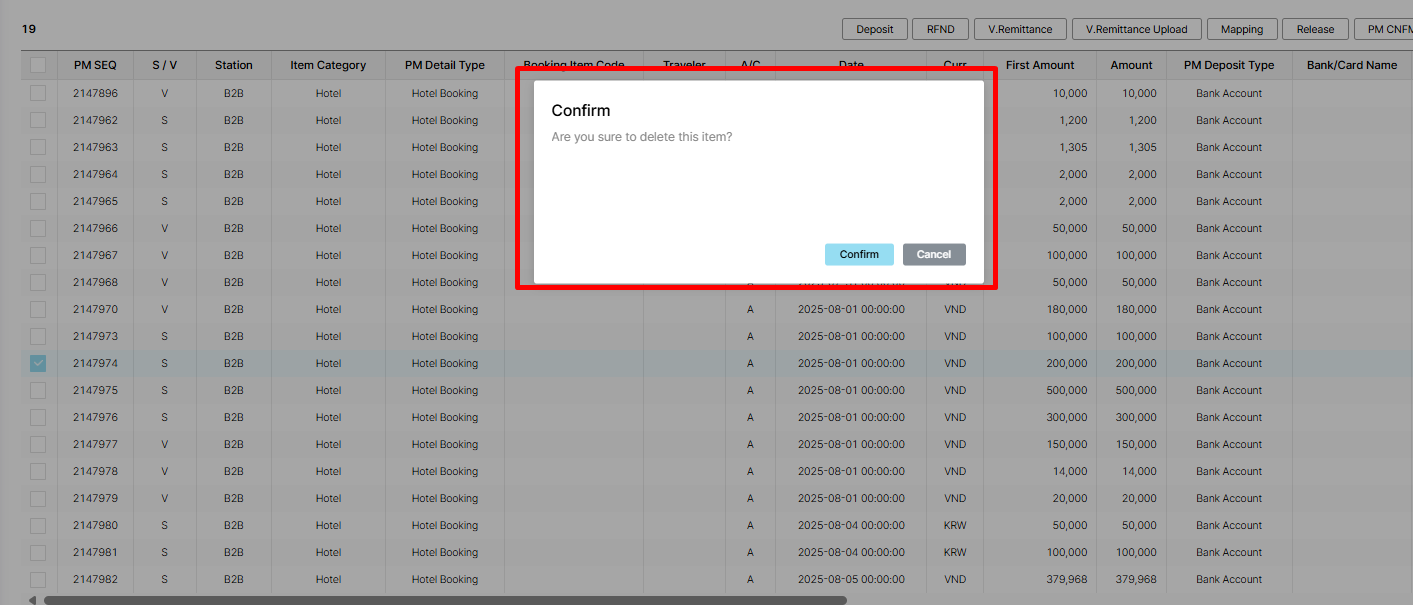Click the PM CNFM button
1413x605 pixels.
coord(1384,29)
